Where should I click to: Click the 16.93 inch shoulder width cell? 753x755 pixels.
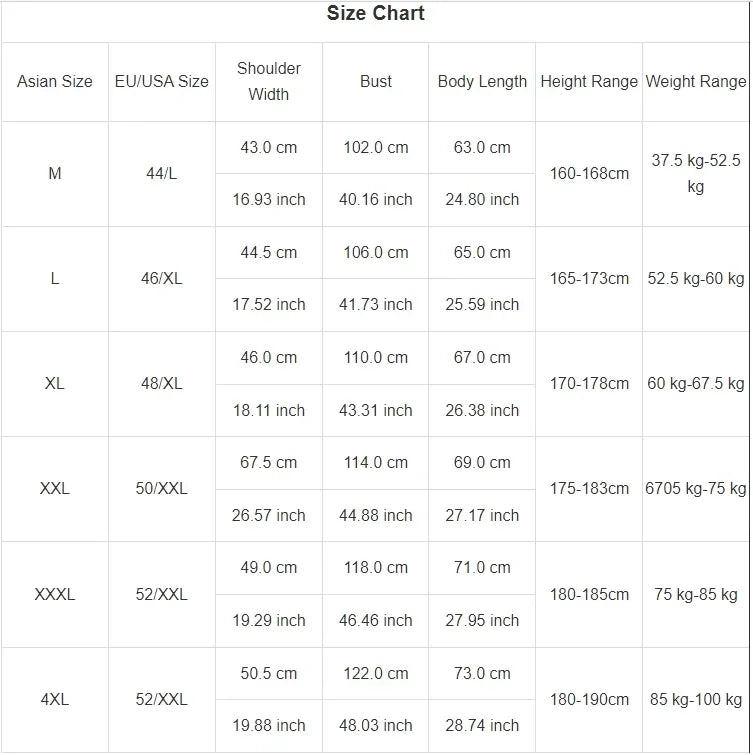(x=269, y=200)
